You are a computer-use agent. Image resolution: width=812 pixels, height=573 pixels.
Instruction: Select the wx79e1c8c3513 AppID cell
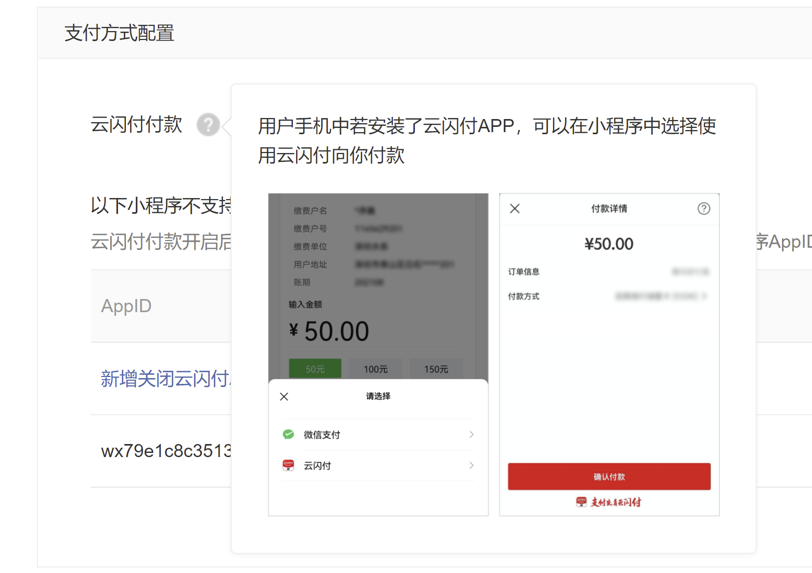[166, 451]
